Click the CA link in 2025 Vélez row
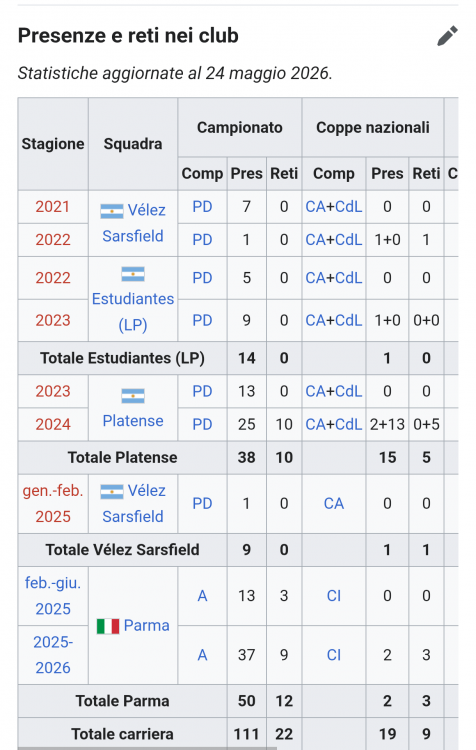The width and height of the screenshot is (476, 750). pos(334,504)
